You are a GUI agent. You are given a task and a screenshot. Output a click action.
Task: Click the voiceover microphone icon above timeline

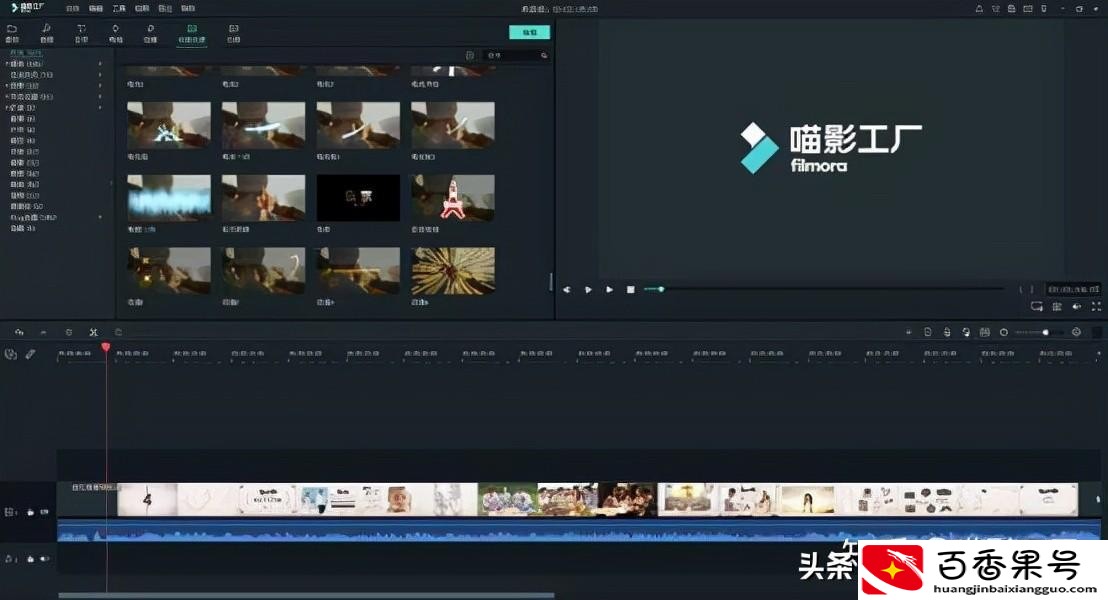tap(947, 332)
